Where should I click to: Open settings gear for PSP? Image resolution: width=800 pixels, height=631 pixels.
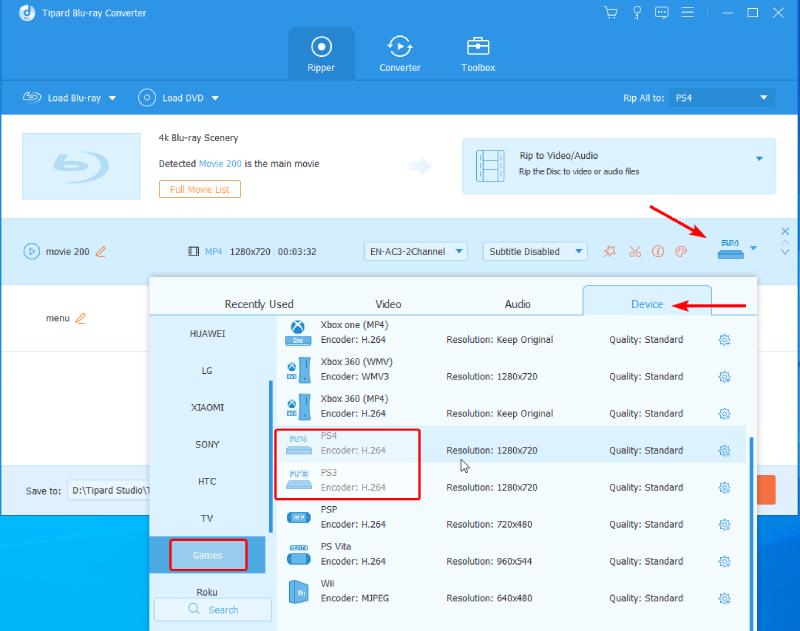coord(724,524)
